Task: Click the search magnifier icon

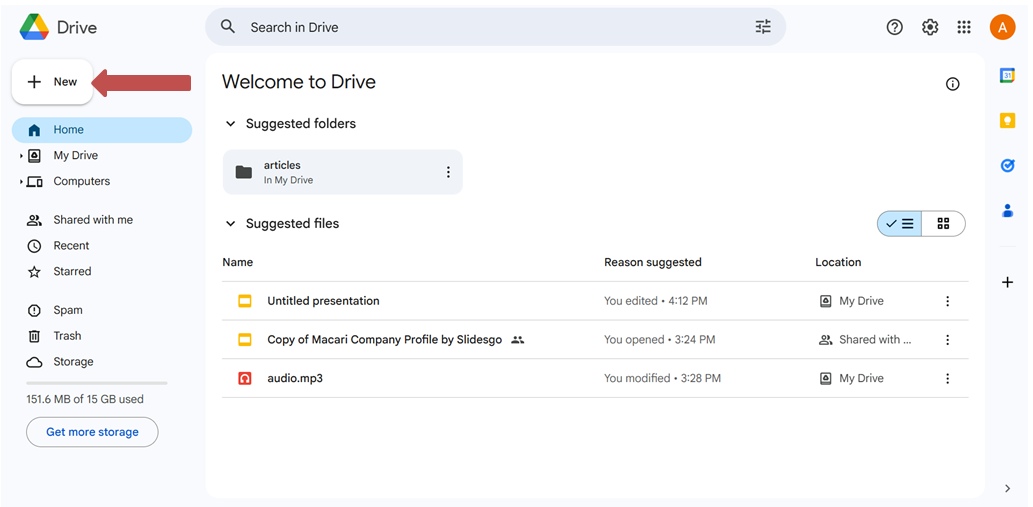Action: [x=228, y=27]
